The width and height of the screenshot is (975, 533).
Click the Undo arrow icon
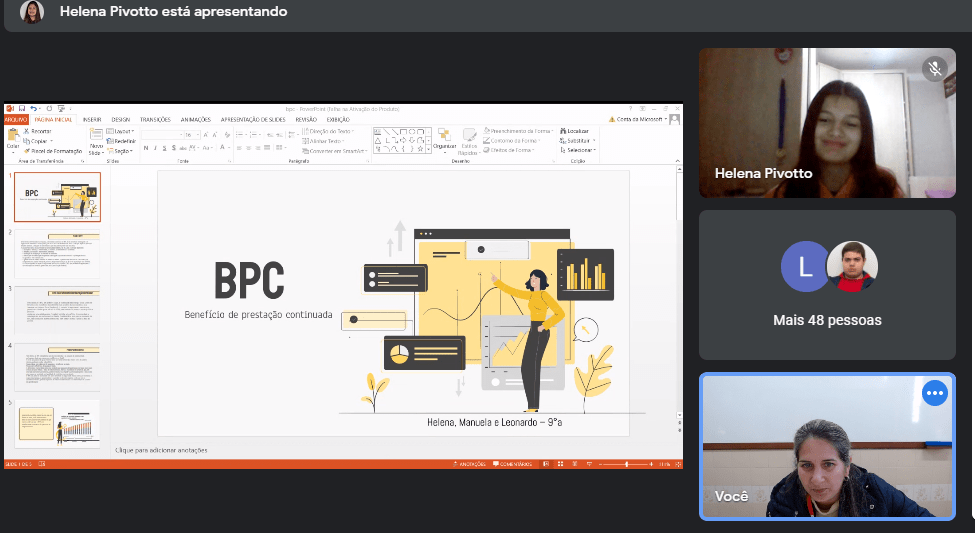(33, 108)
